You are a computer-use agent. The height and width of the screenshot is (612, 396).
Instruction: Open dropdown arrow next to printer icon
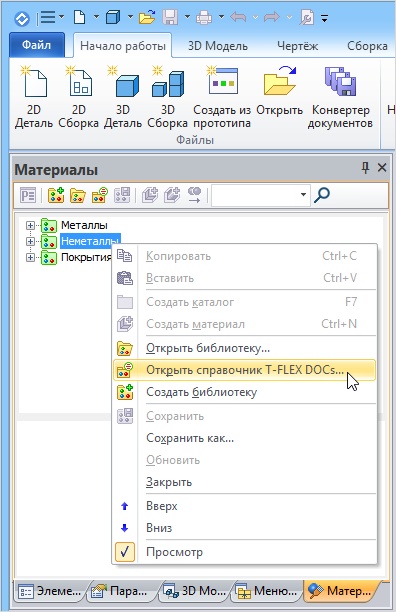pyautogui.click(x=221, y=17)
